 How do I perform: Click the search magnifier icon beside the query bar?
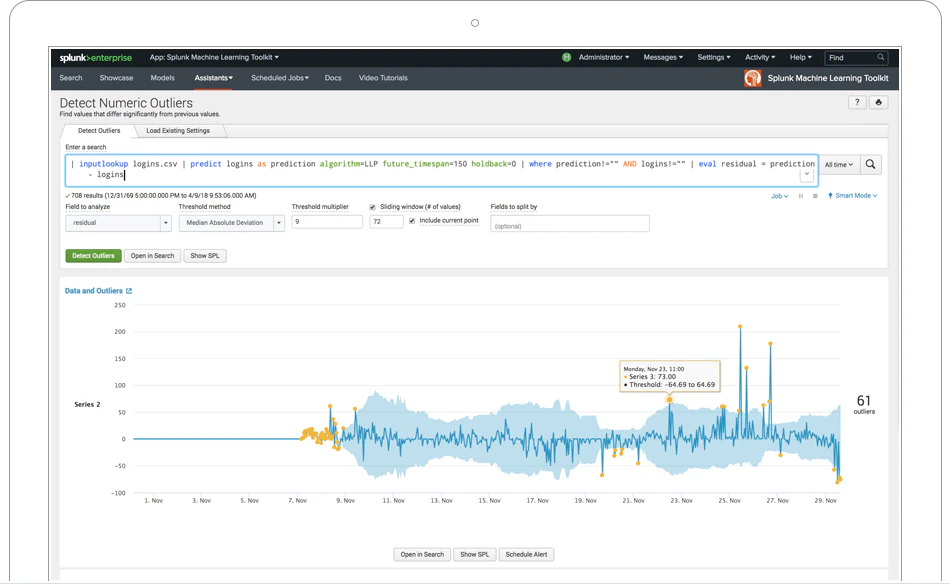pos(870,164)
